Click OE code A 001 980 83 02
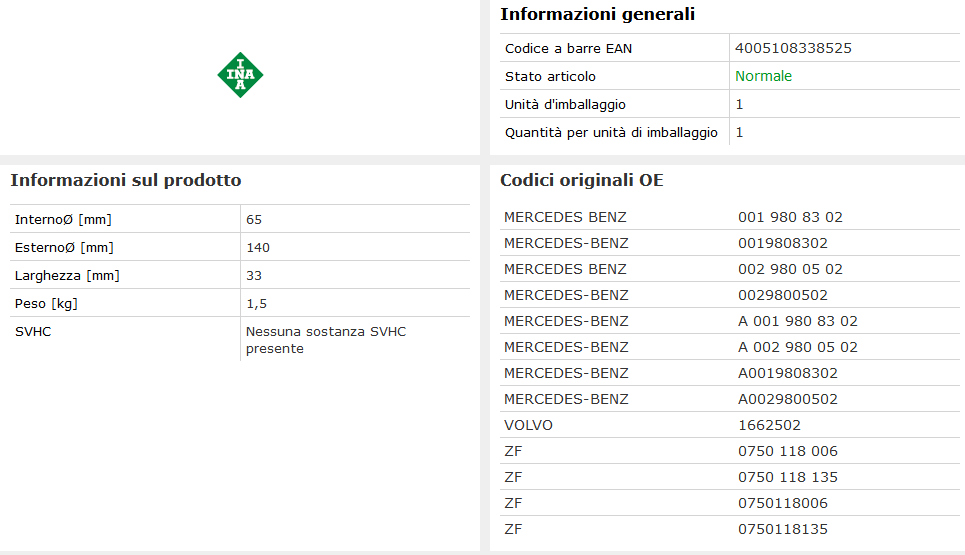Screen dimensions: 965x555 click(x=798, y=321)
